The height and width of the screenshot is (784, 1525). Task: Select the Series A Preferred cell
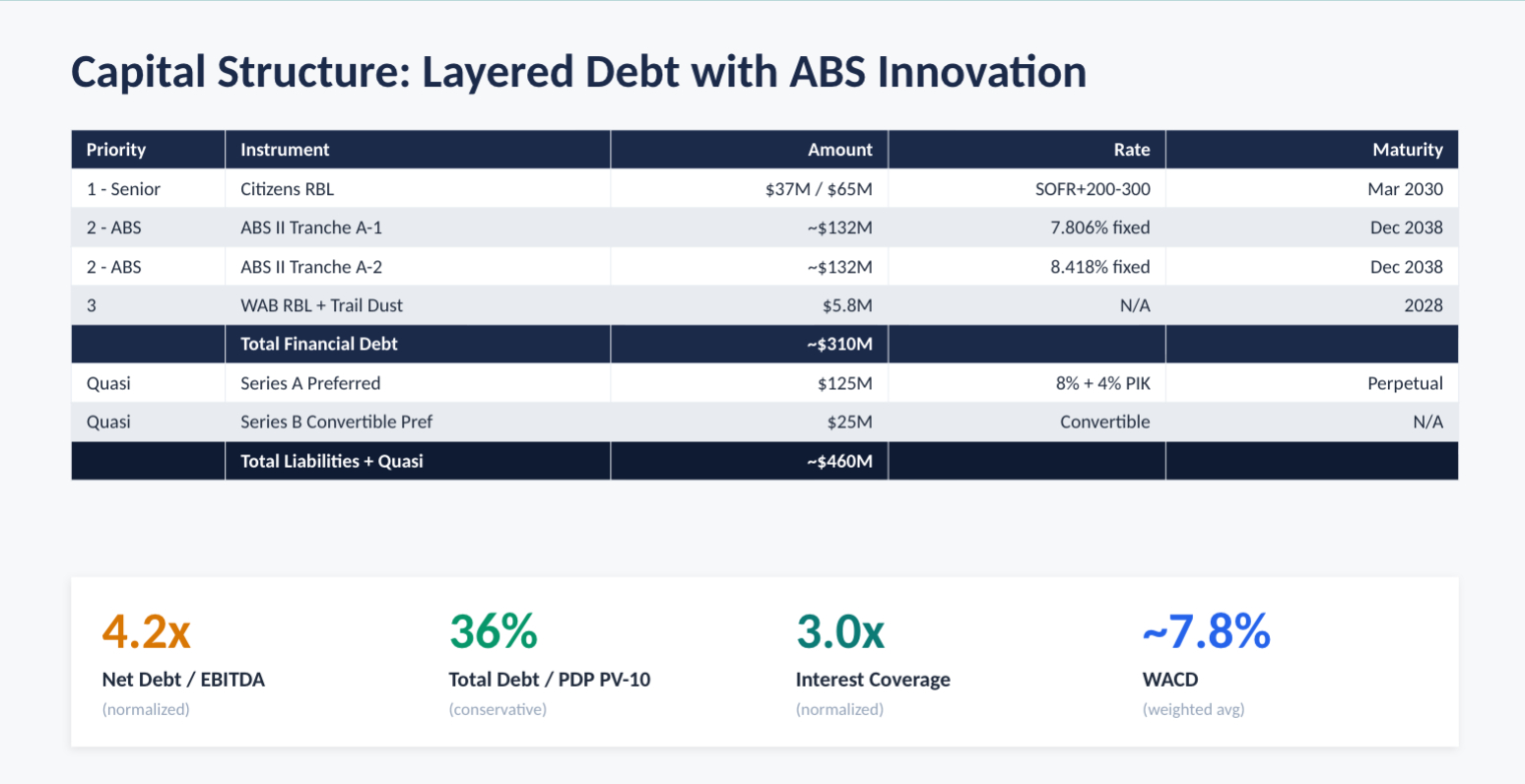click(310, 383)
